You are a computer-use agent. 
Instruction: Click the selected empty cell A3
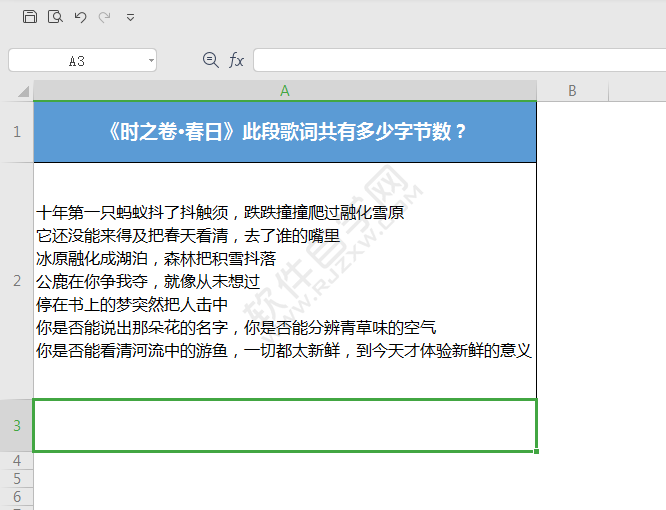(285, 425)
